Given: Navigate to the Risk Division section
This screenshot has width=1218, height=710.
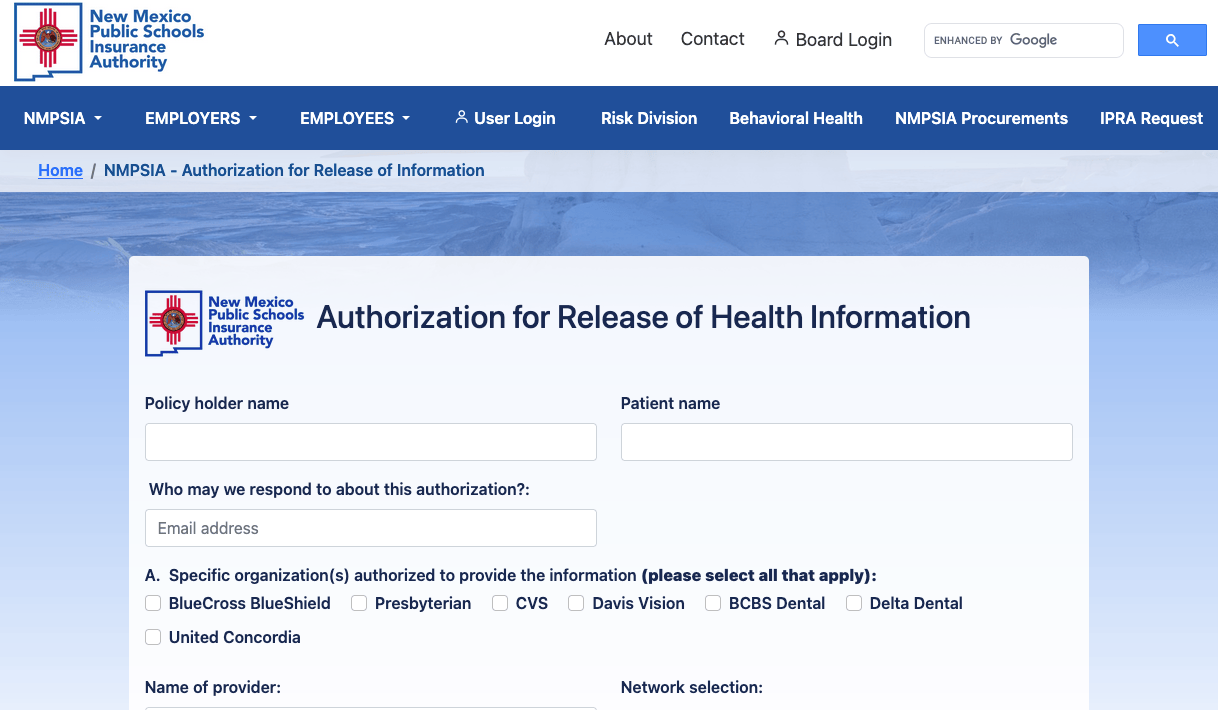Looking at the screenshot, I should pos(648,117).
